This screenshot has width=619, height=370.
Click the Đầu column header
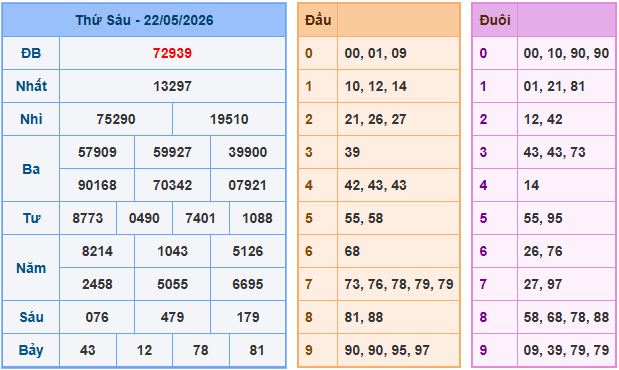[318, 20]
